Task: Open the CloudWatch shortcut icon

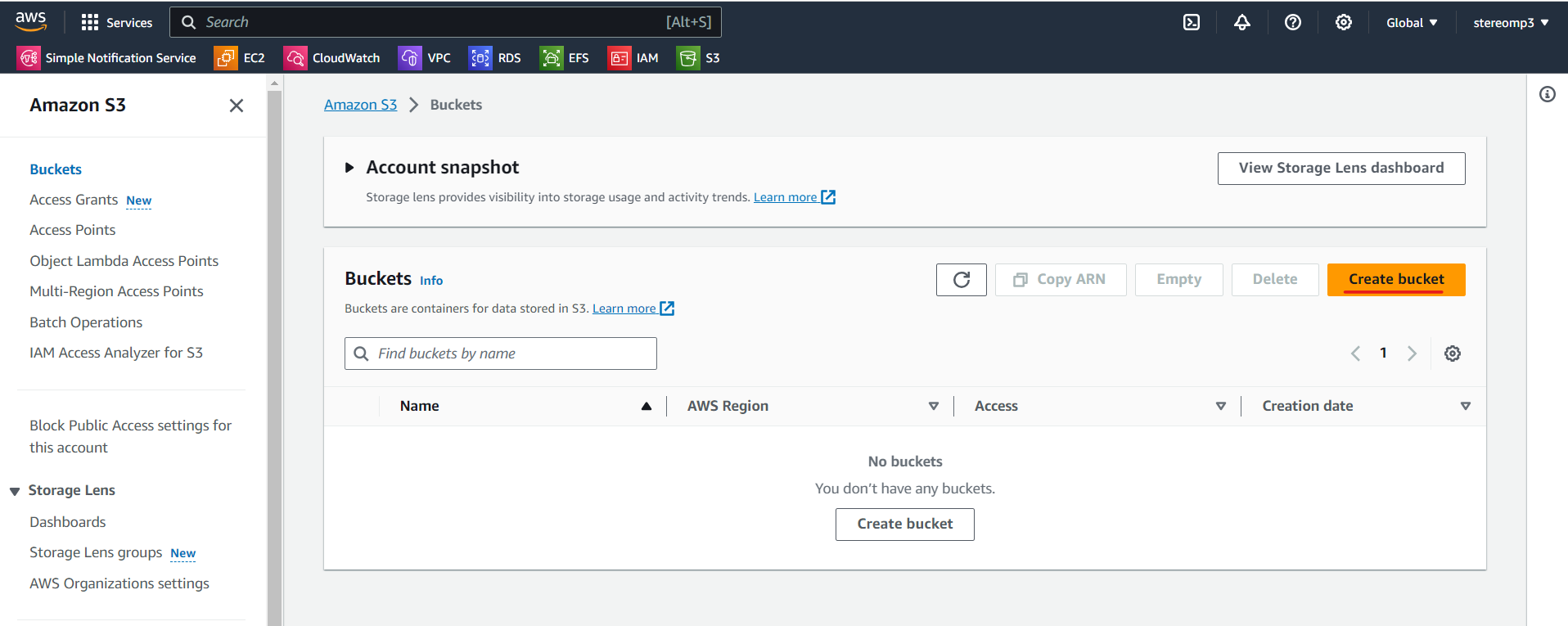Action: (x=295, y=58)
